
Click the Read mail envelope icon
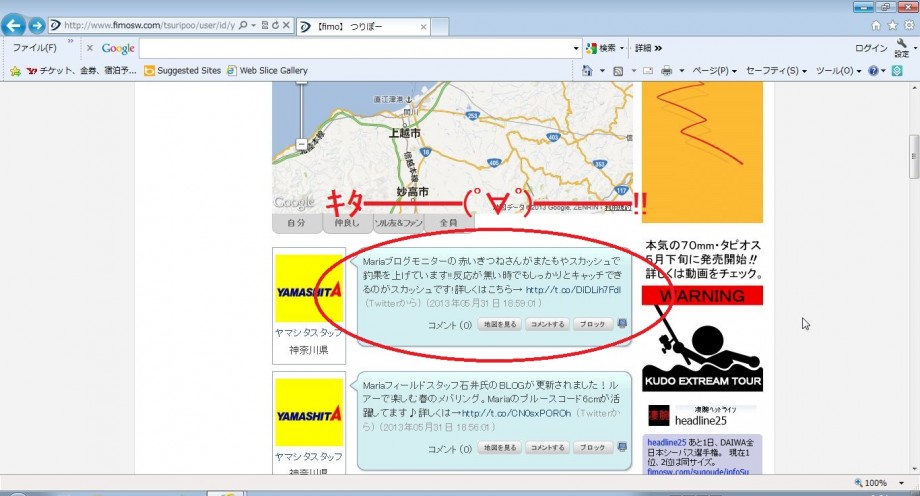click(x=648, y=71)
